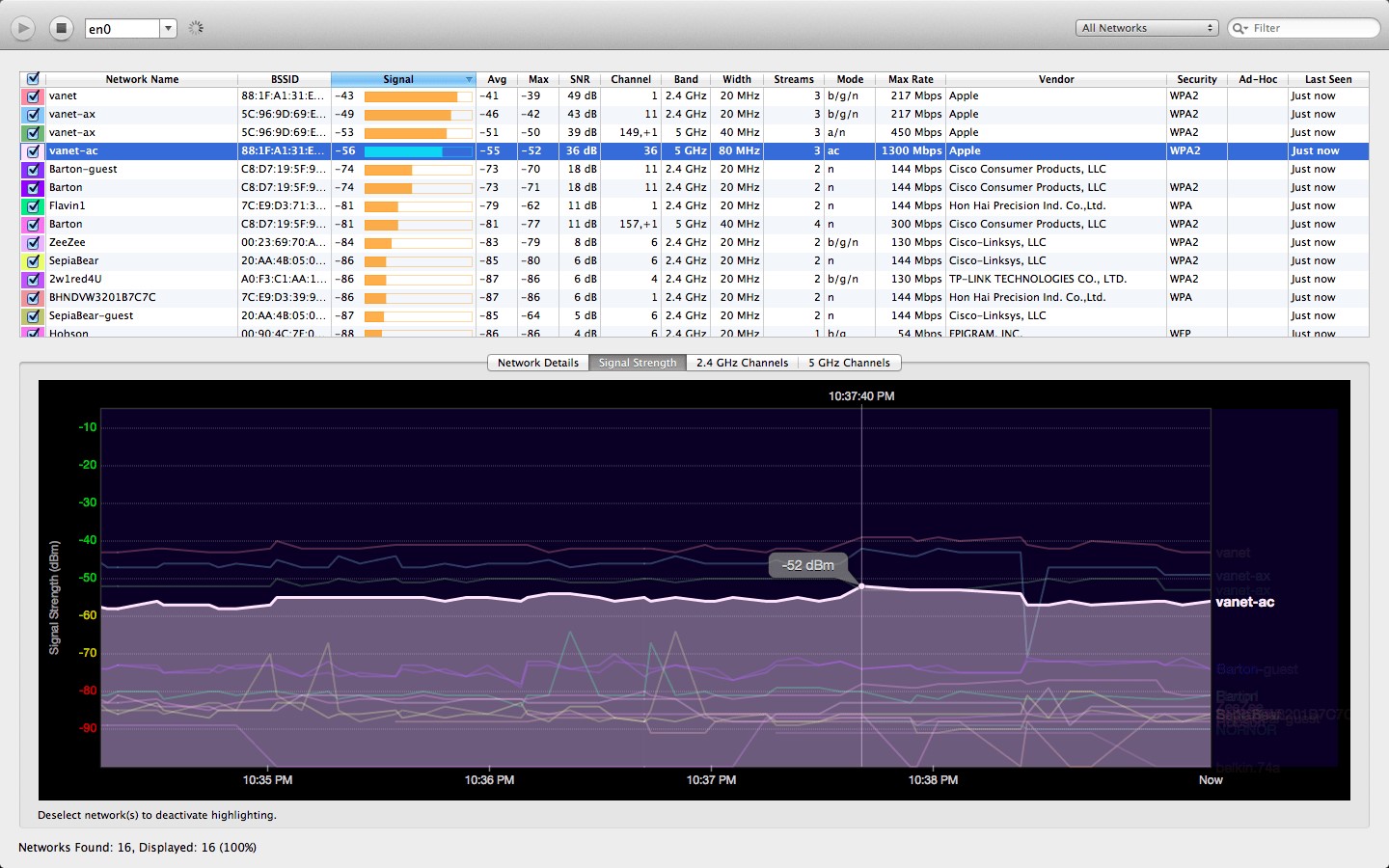
Task: Click the scan activity spinner
Action: tap(196, 28)
